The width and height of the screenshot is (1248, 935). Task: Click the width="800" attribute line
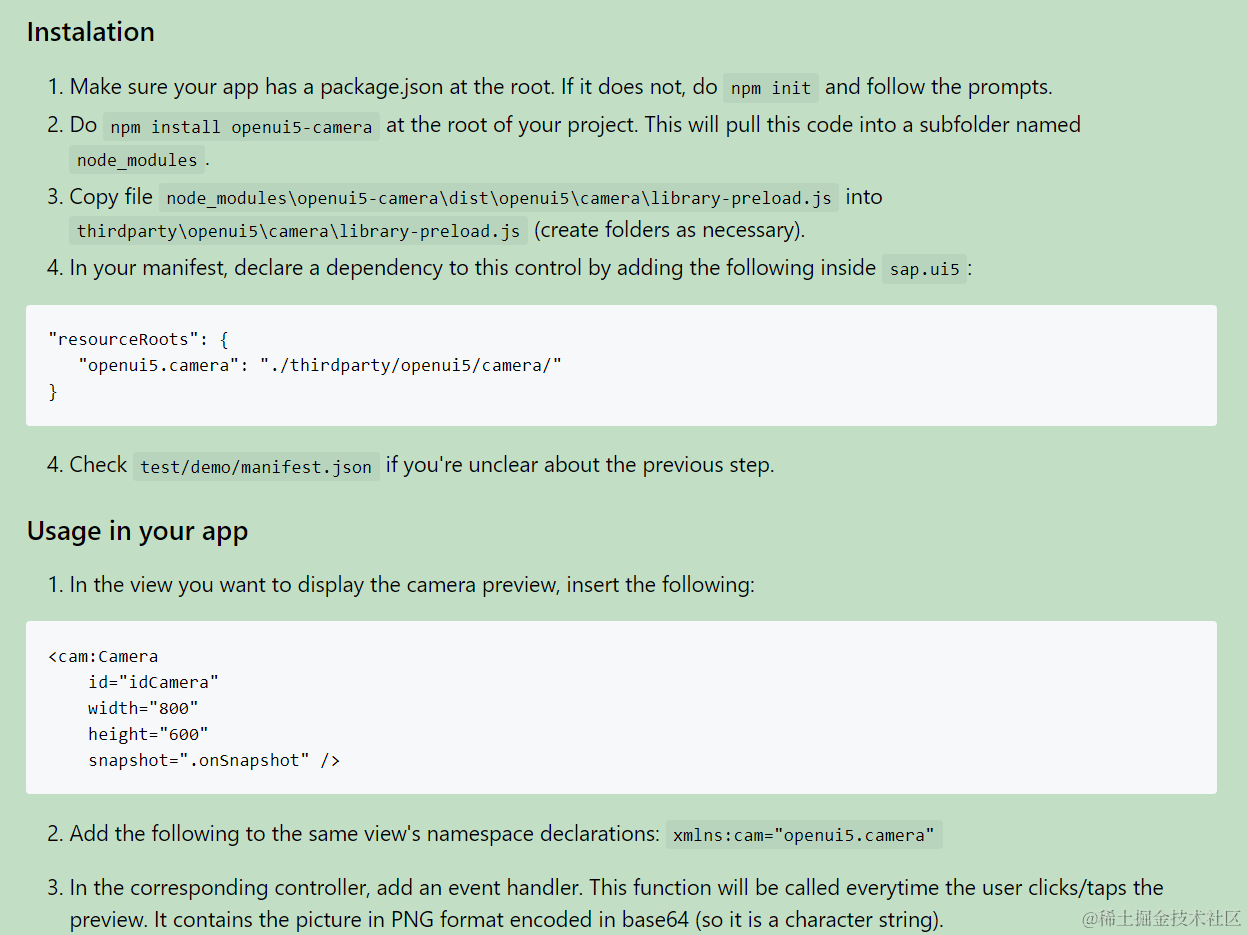tap(143, 708)
